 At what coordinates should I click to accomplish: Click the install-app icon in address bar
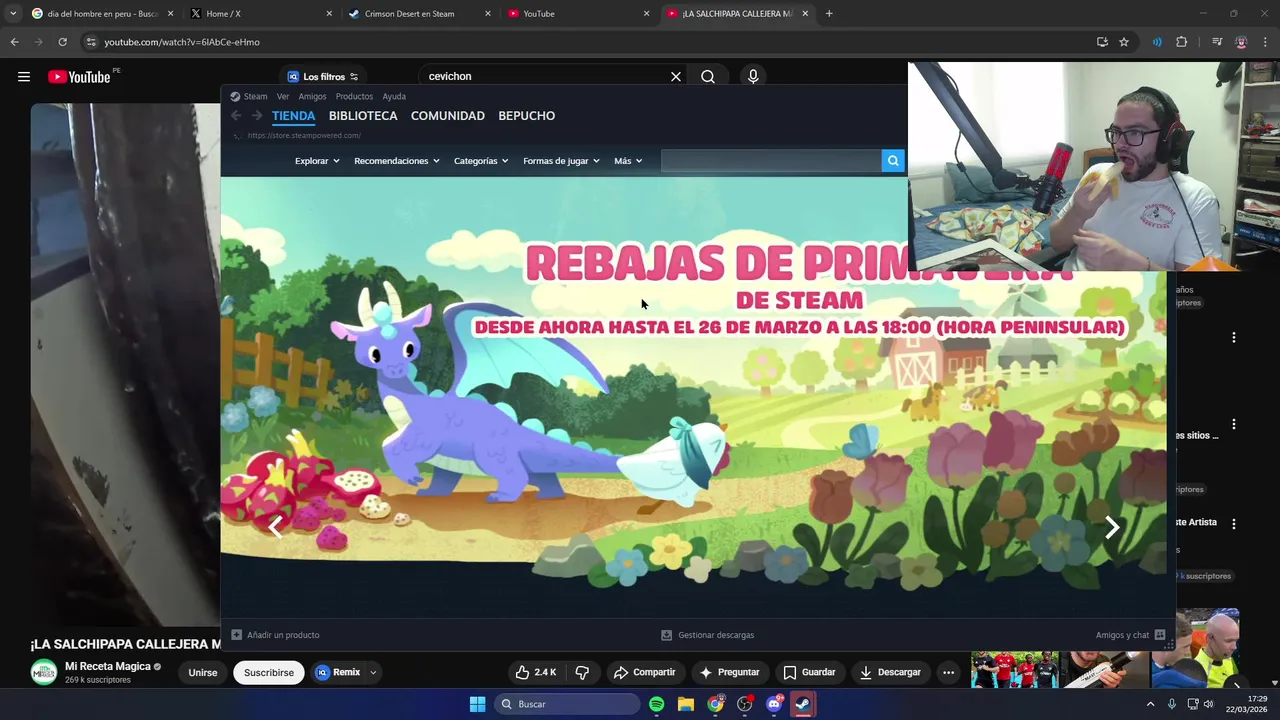pyautogui.click(x=1102, y=42)
